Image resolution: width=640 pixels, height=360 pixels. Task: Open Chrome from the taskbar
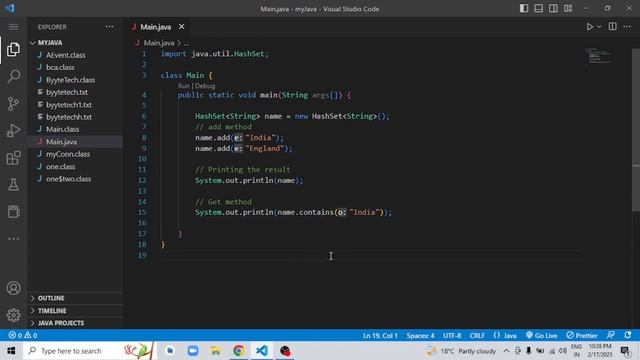coord(239,351)
